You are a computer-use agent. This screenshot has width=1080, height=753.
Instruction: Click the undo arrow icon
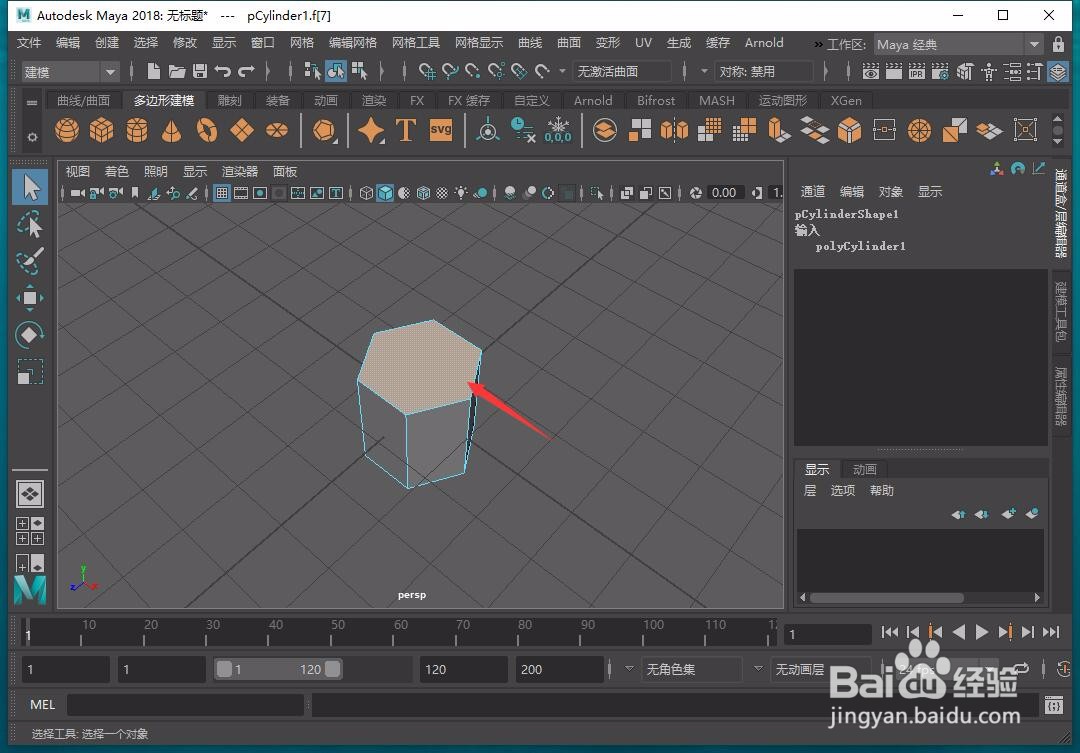coord(222,71)
